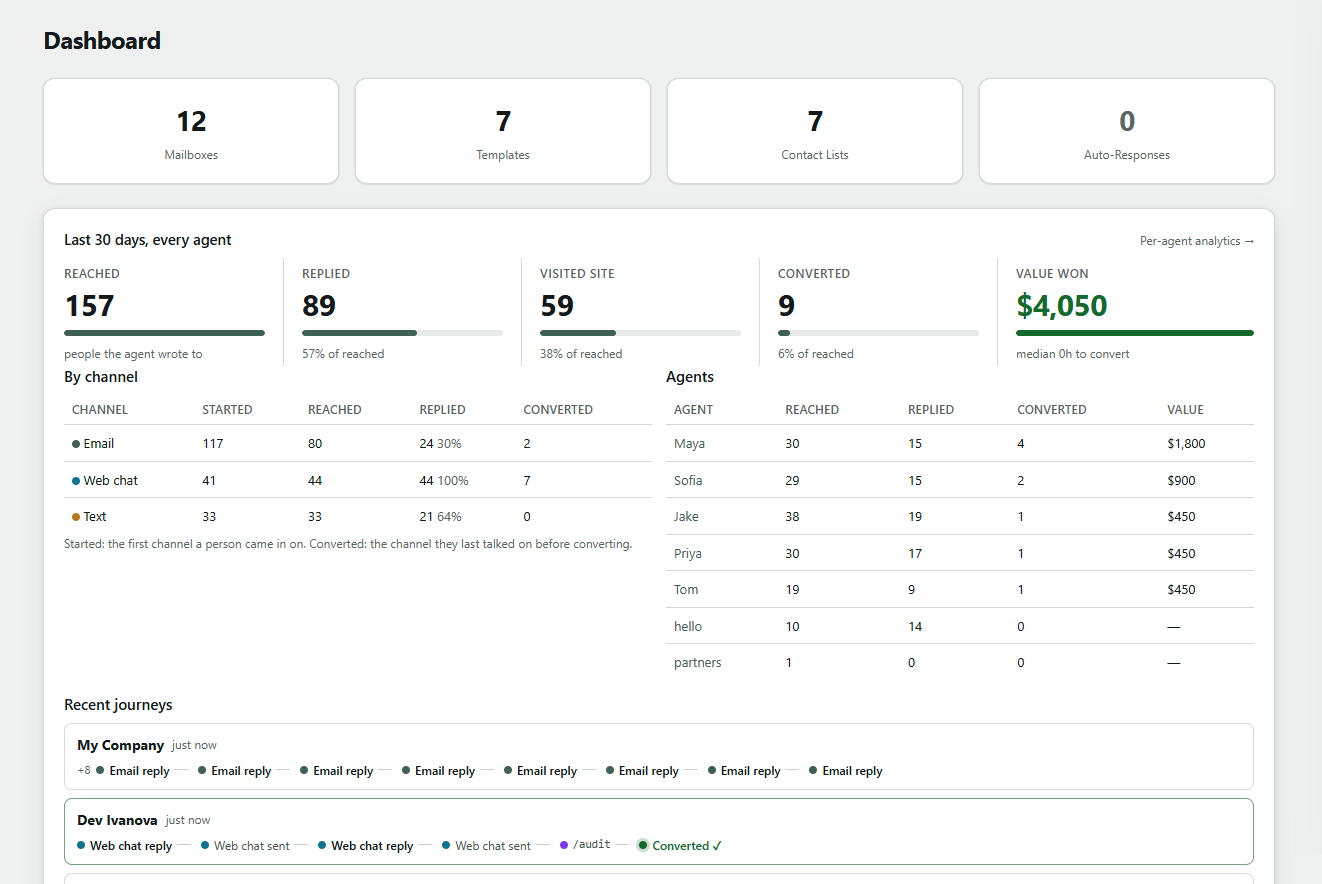Click the AGENT column header
Viewport: 1322px width, 884px height.
(693, 410)
